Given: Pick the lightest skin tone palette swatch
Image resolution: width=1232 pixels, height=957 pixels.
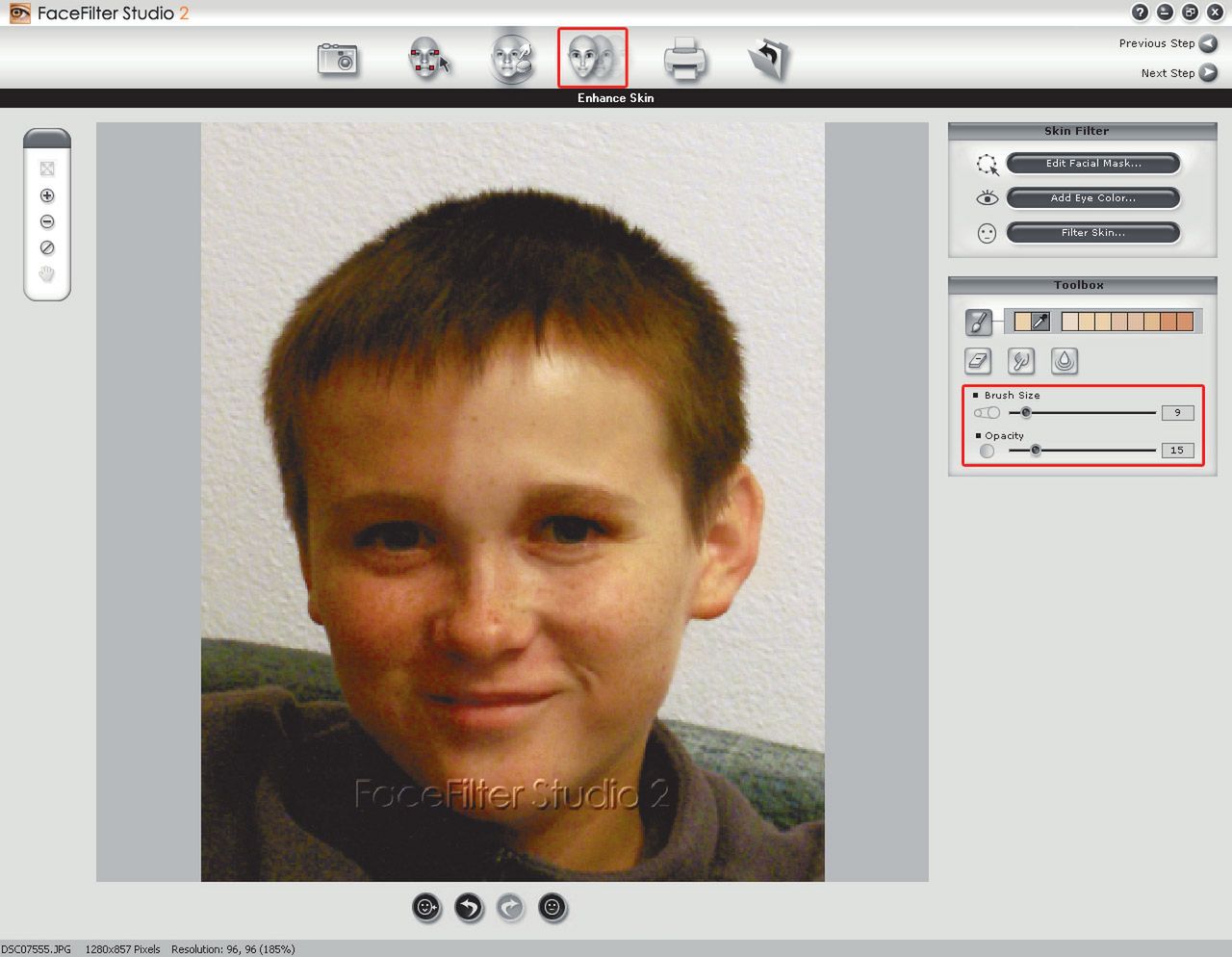Looking at the screenshot, I should (x=1069, y=322).
